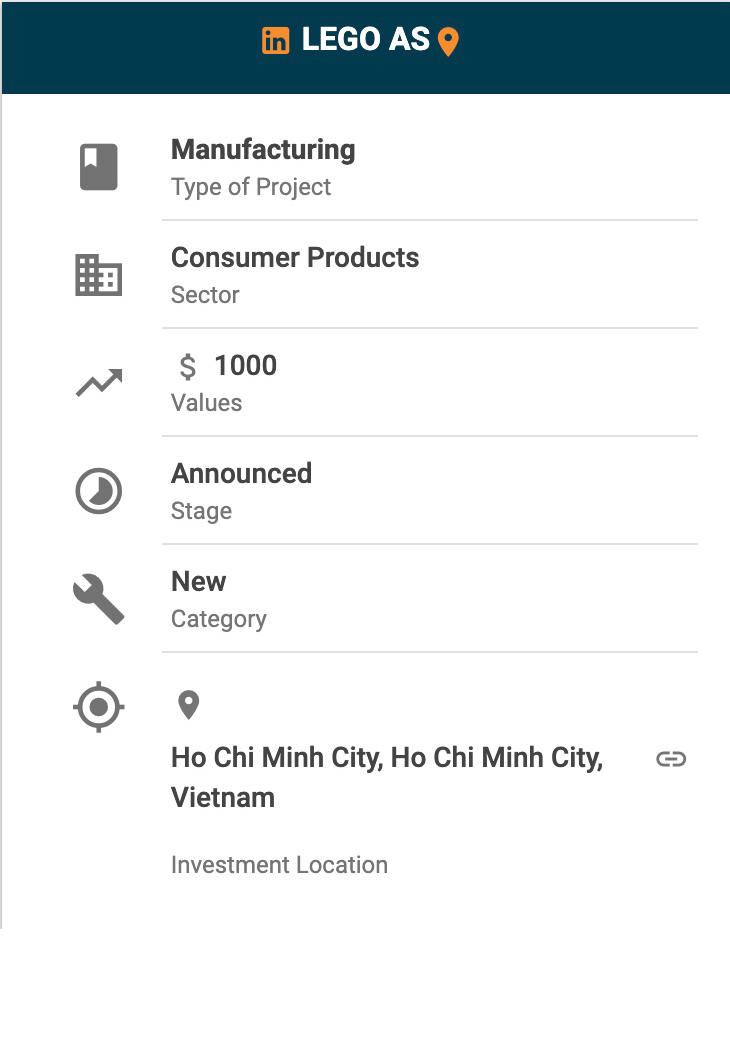The width and height of the screenshot is (730, 1050).
Task: Click the dollar sign currency symbol
Action: coord(187,367)
